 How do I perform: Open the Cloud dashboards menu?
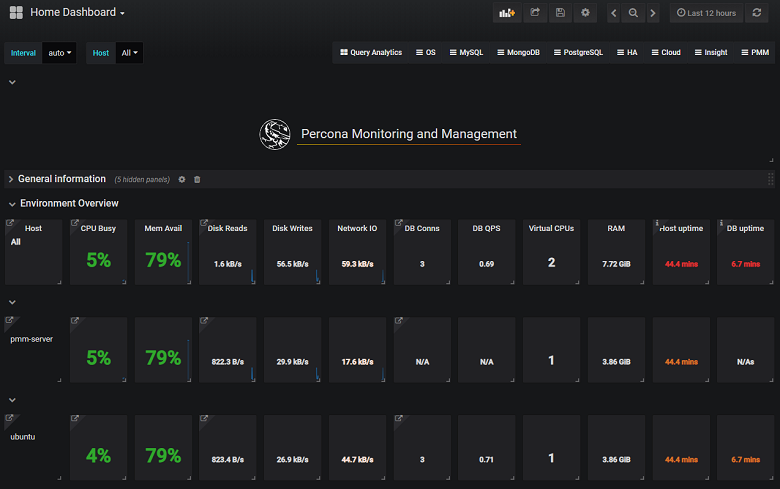coord(666,52)
